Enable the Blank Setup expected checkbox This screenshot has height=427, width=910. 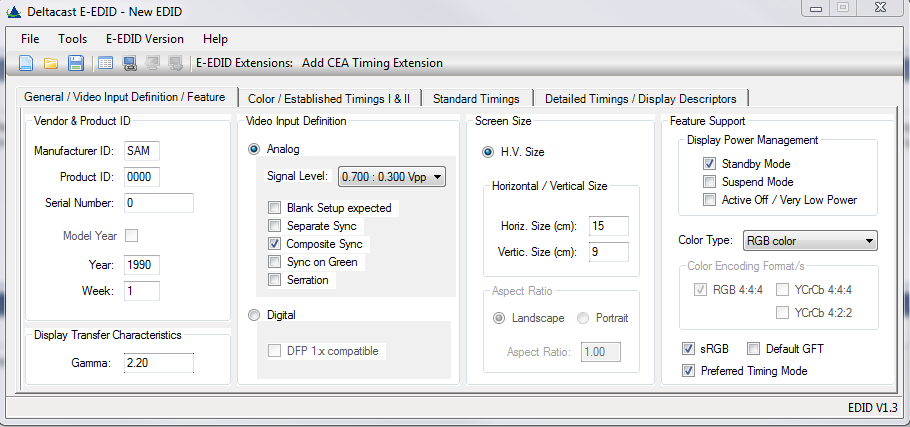[x=274, y=208]
